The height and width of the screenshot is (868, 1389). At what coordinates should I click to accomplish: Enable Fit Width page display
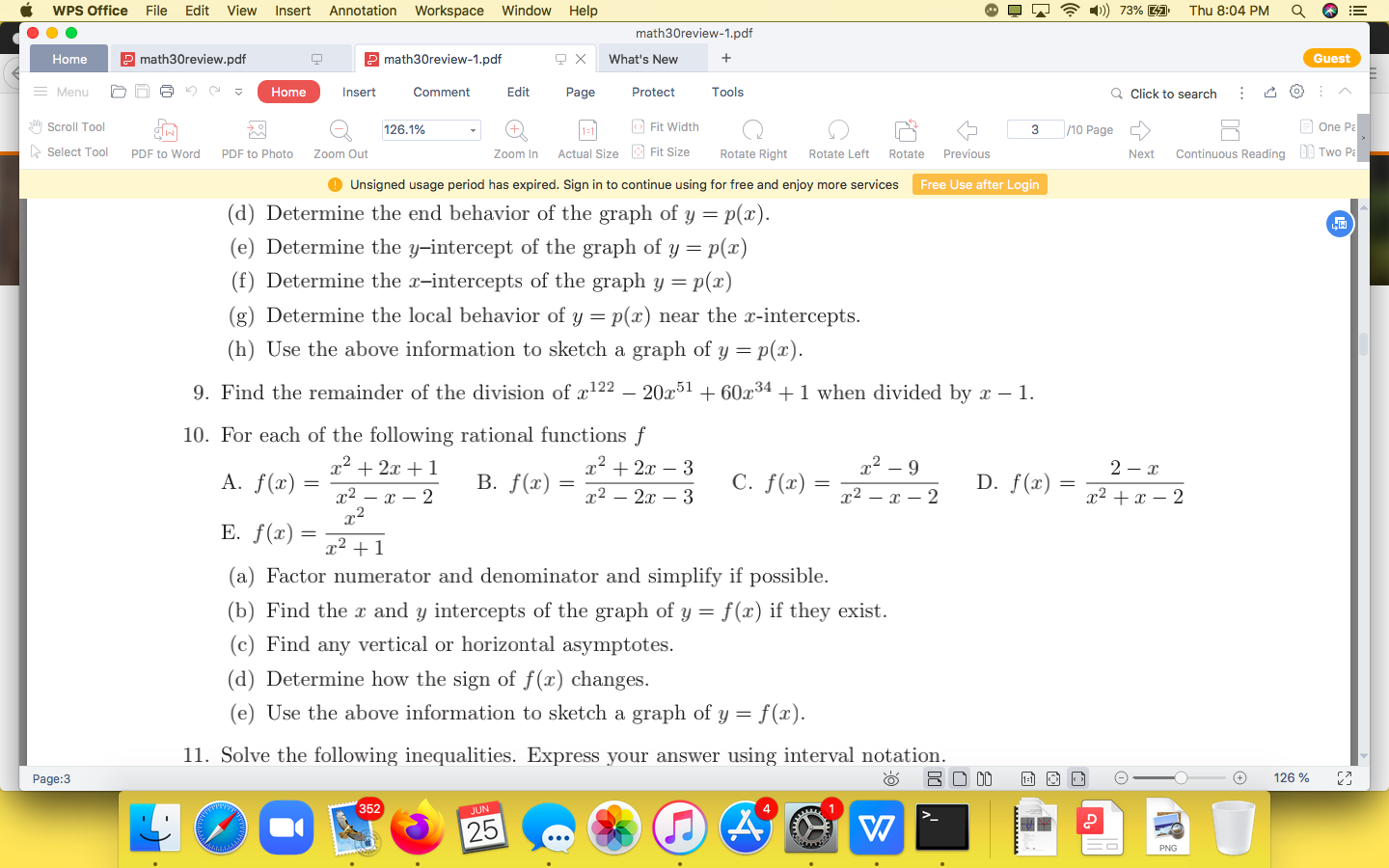[x=665, y=126]
